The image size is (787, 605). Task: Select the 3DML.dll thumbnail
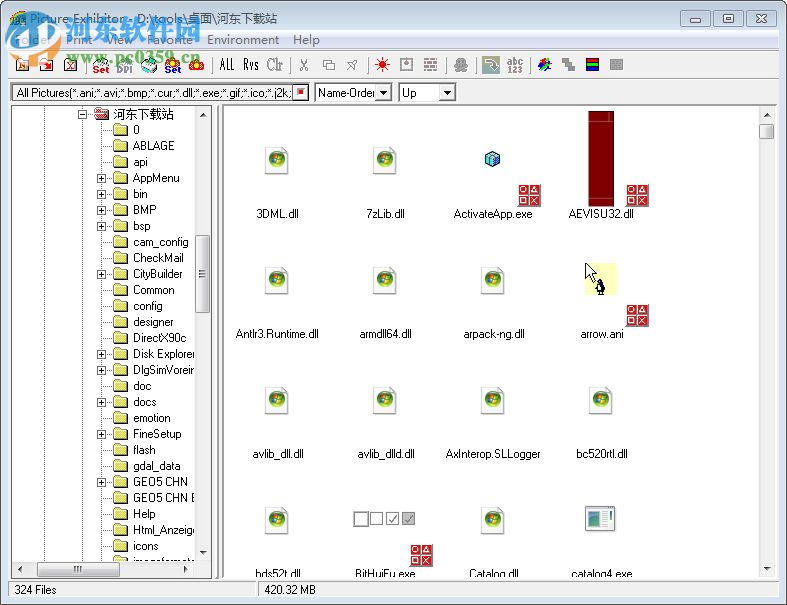[277, 161]
